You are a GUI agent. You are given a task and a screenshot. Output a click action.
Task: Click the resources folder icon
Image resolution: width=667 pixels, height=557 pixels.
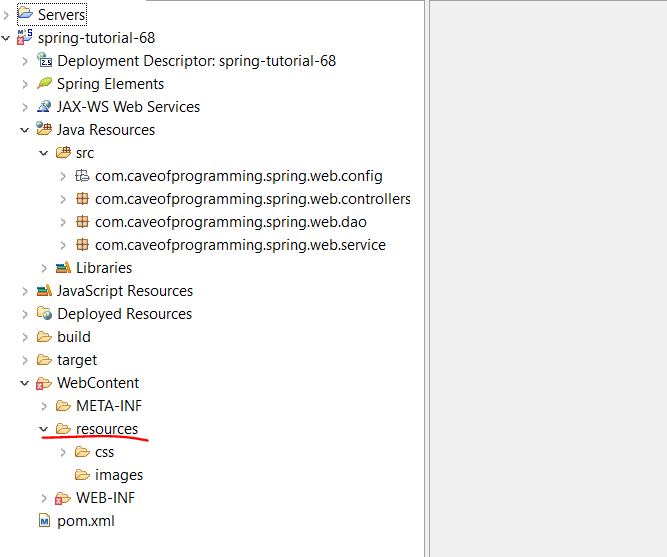coord(63,428)
